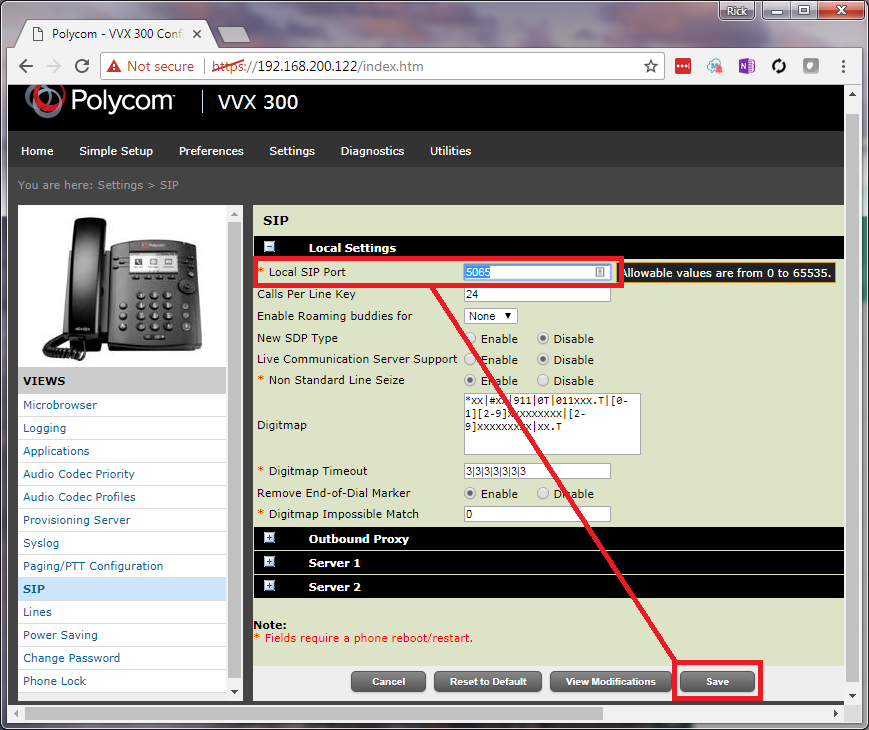Open the red password manager extension

point(683,67)
